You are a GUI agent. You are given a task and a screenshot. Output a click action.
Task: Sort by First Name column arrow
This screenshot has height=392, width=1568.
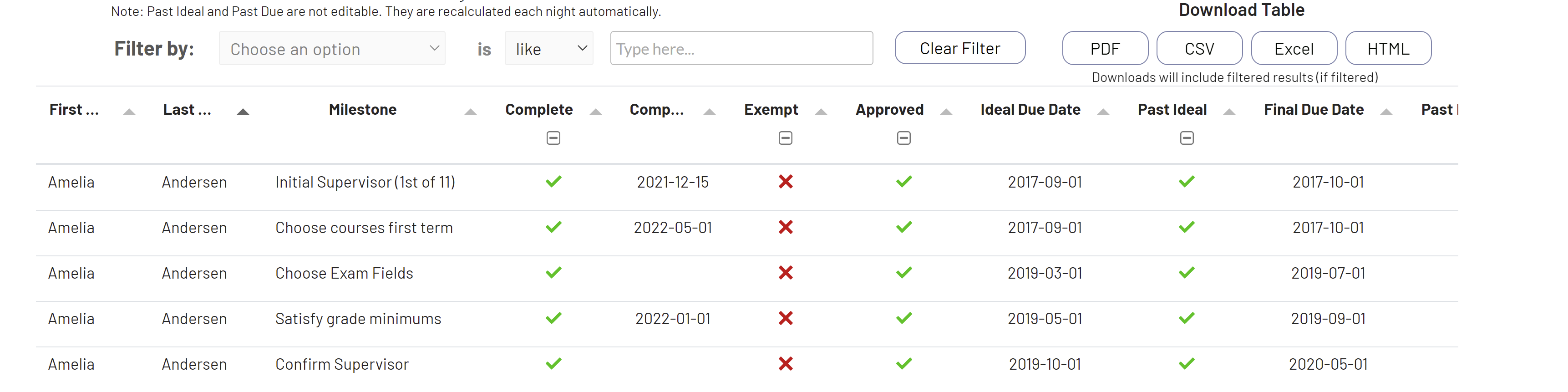pyautogui.click(x=129, y=112)
